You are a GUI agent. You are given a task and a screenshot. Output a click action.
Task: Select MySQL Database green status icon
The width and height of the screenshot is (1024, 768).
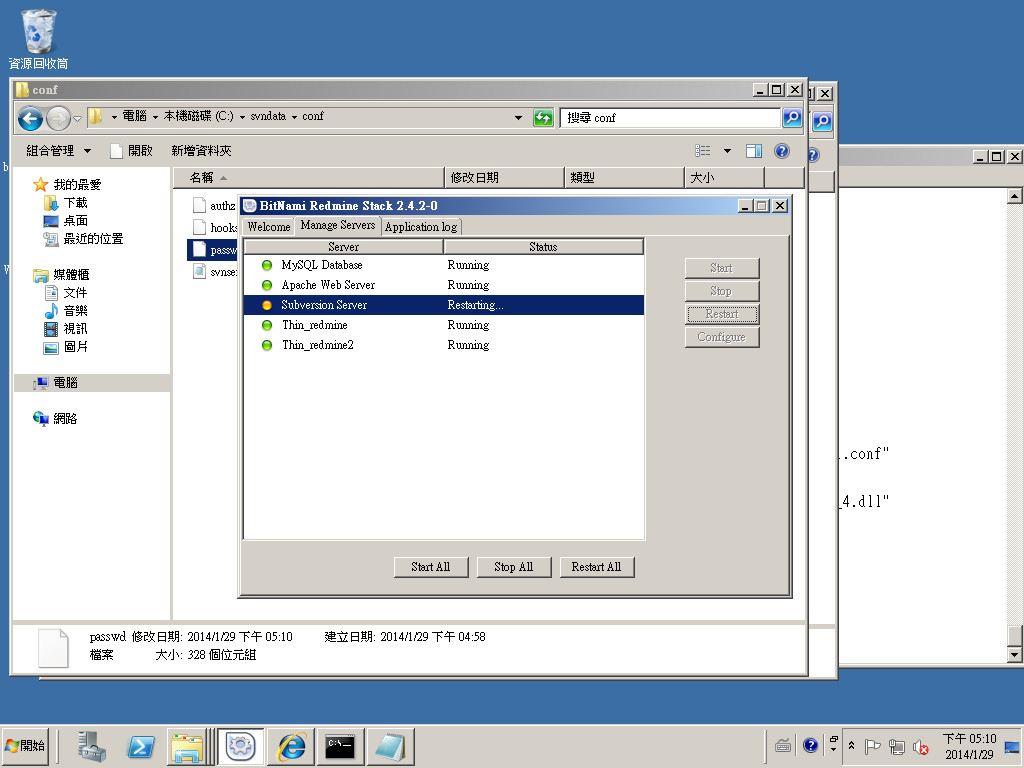pos(266,265)
